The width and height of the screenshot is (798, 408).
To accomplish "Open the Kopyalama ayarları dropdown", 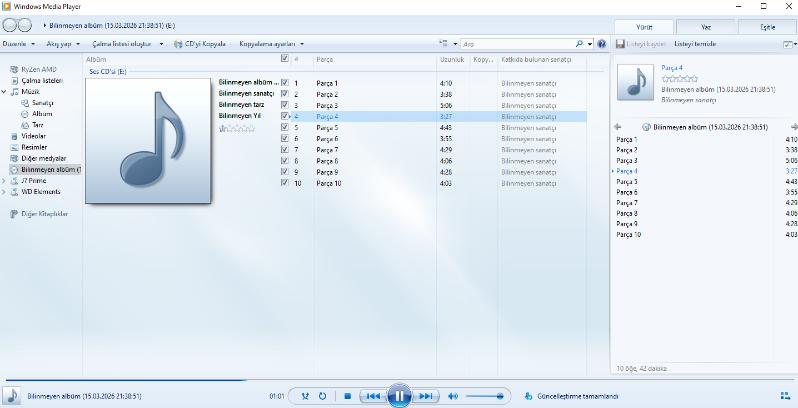I will point(271,44).
